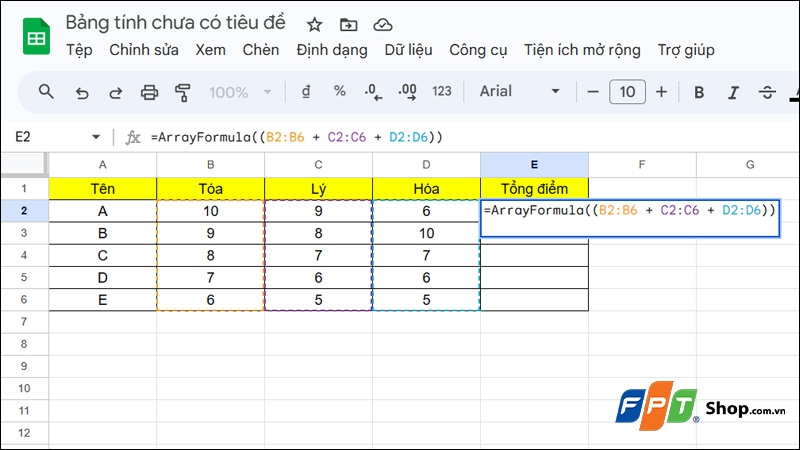This screenshot has height=450, width=800.
Task: Open the Xem menu
Action: [x=210, y=50]
